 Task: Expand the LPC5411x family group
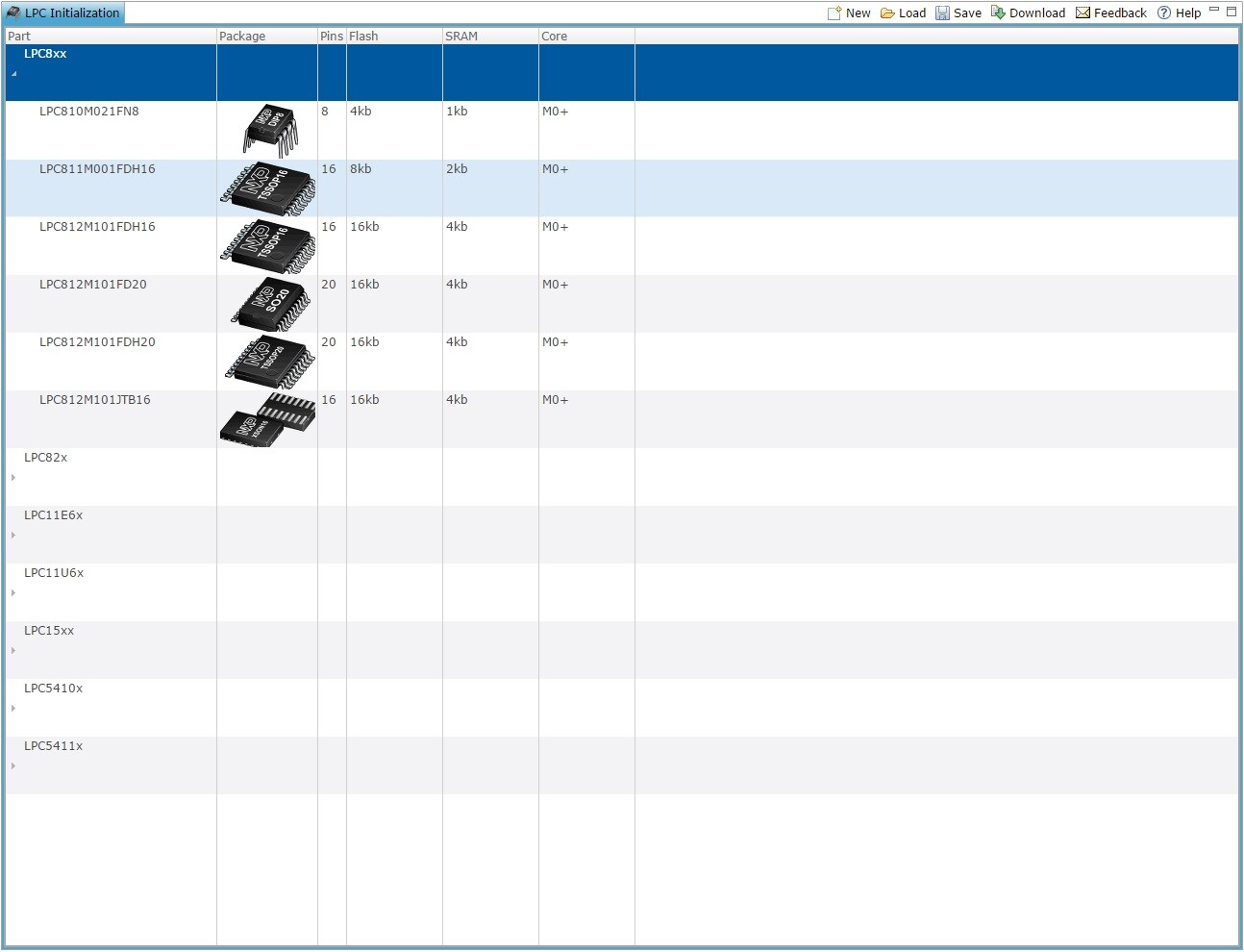pyautogui.click(x=13, y=766)
